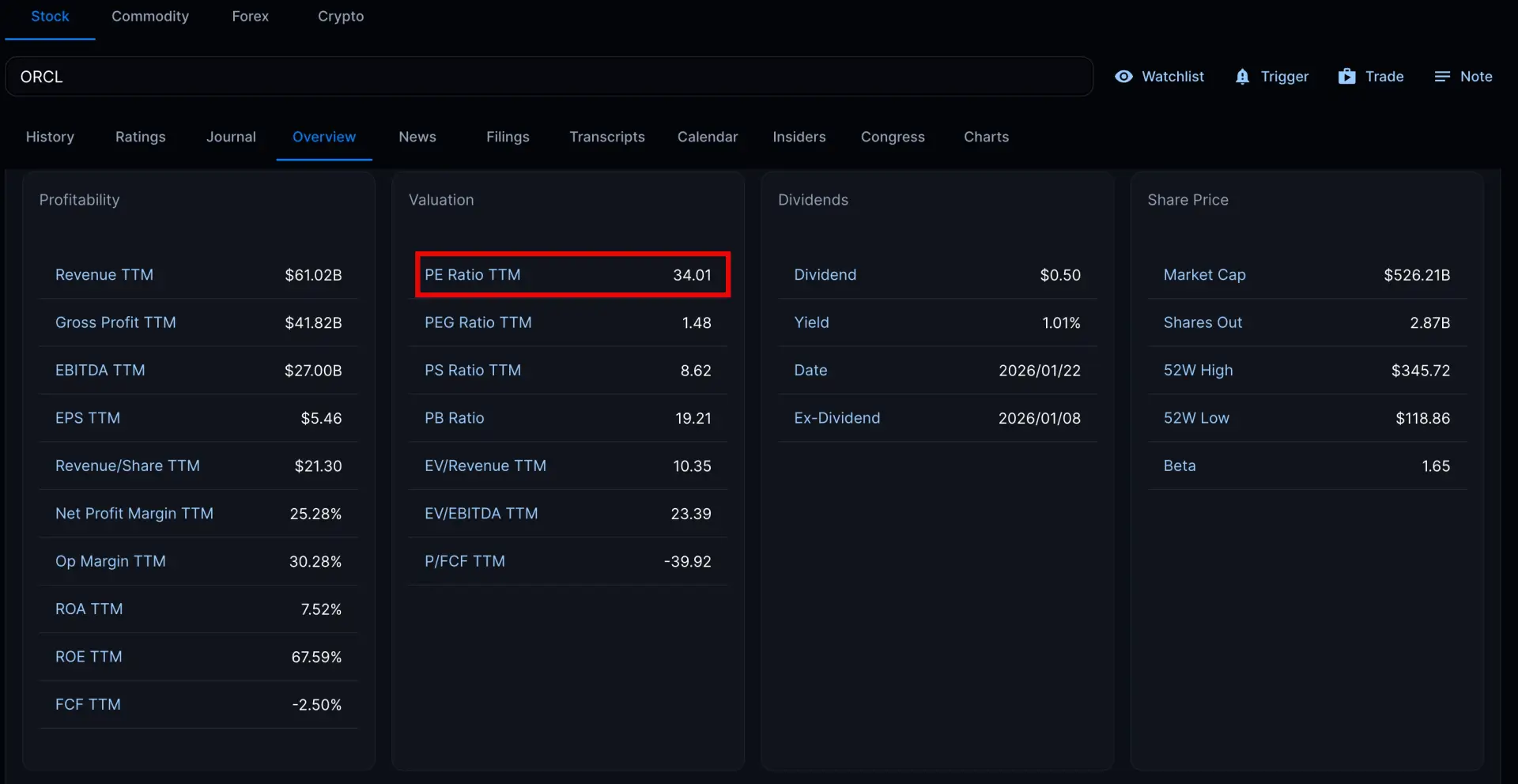1518x784 pixels.
Task: Switch to the Forex tab
Action: coord(250,17)
